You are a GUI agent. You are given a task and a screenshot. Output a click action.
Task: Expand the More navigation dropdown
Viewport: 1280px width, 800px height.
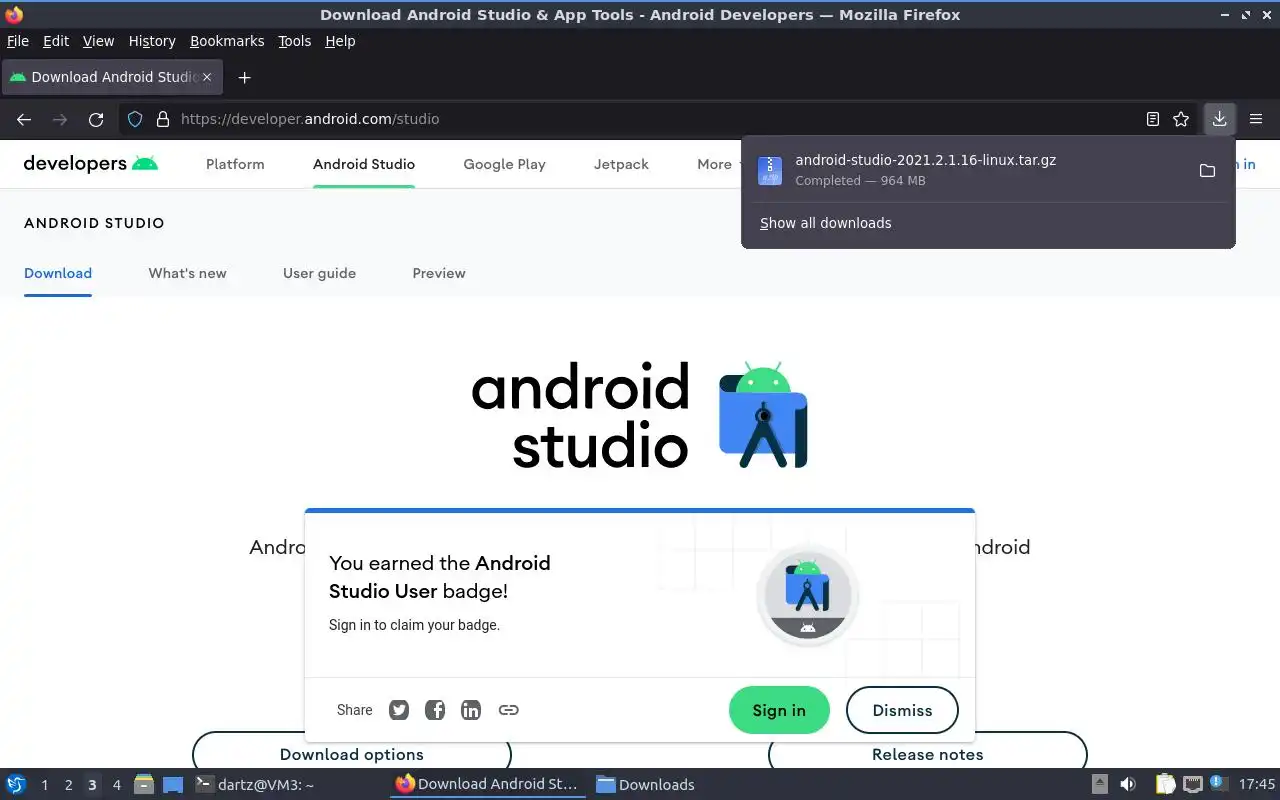click(719, 164)
